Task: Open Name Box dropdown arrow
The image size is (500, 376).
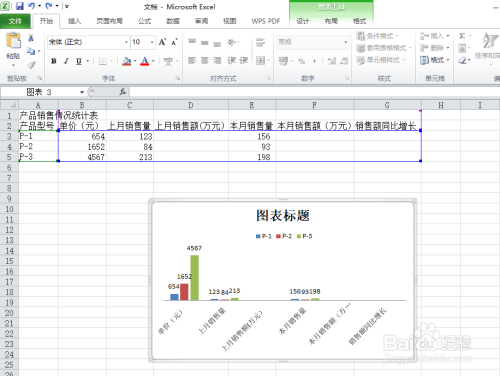Action: click(x=82, y=92)
